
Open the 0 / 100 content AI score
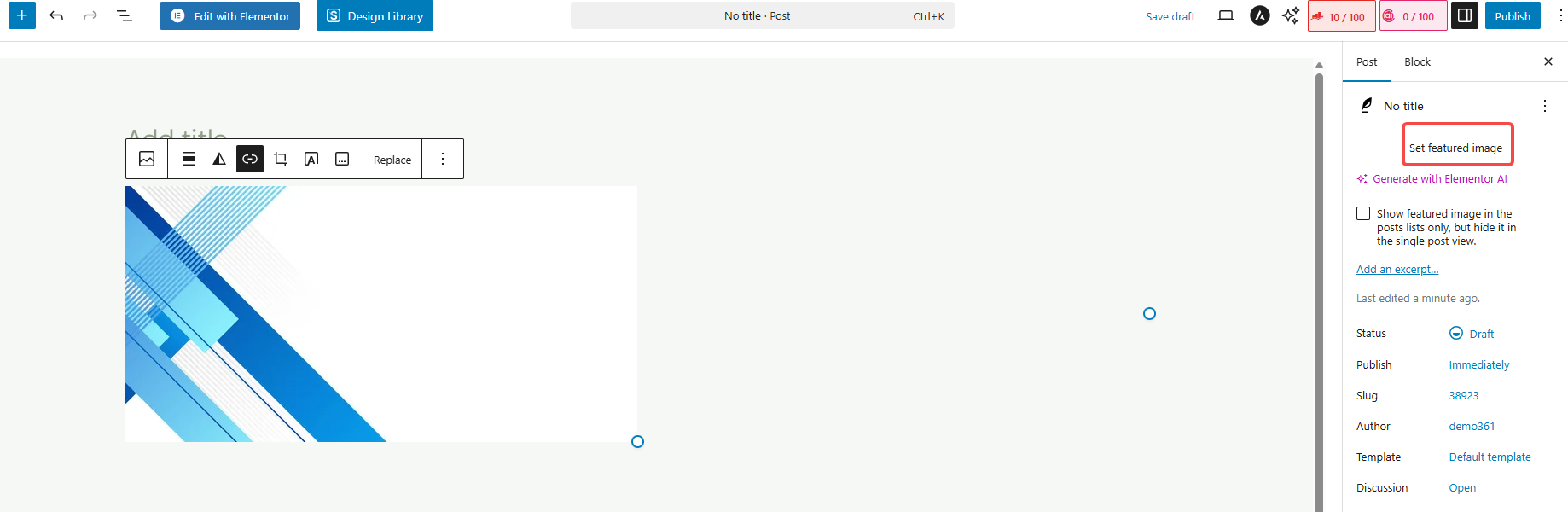click(1414, 16)
